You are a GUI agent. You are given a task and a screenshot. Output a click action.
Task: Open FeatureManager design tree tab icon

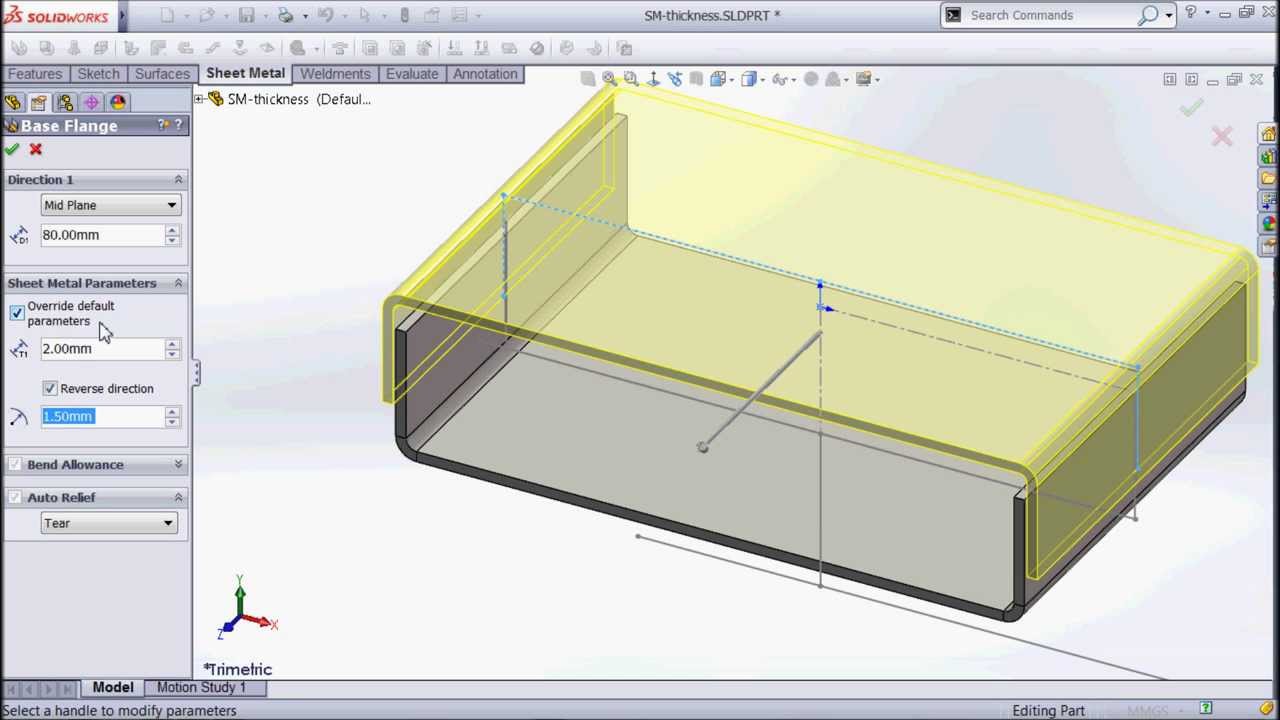[13, 102]
